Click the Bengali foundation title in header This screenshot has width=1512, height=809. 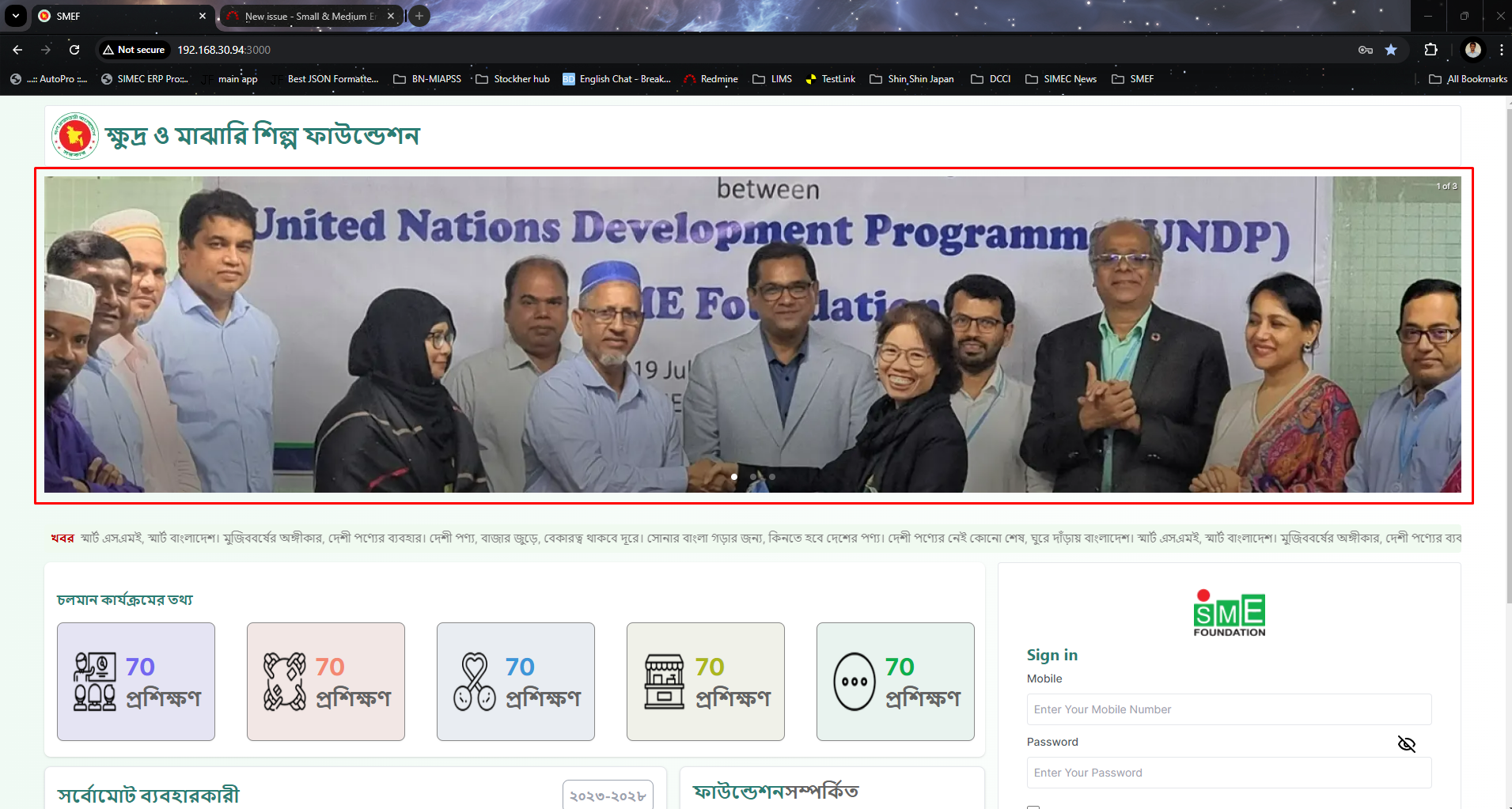pos(263,136)
